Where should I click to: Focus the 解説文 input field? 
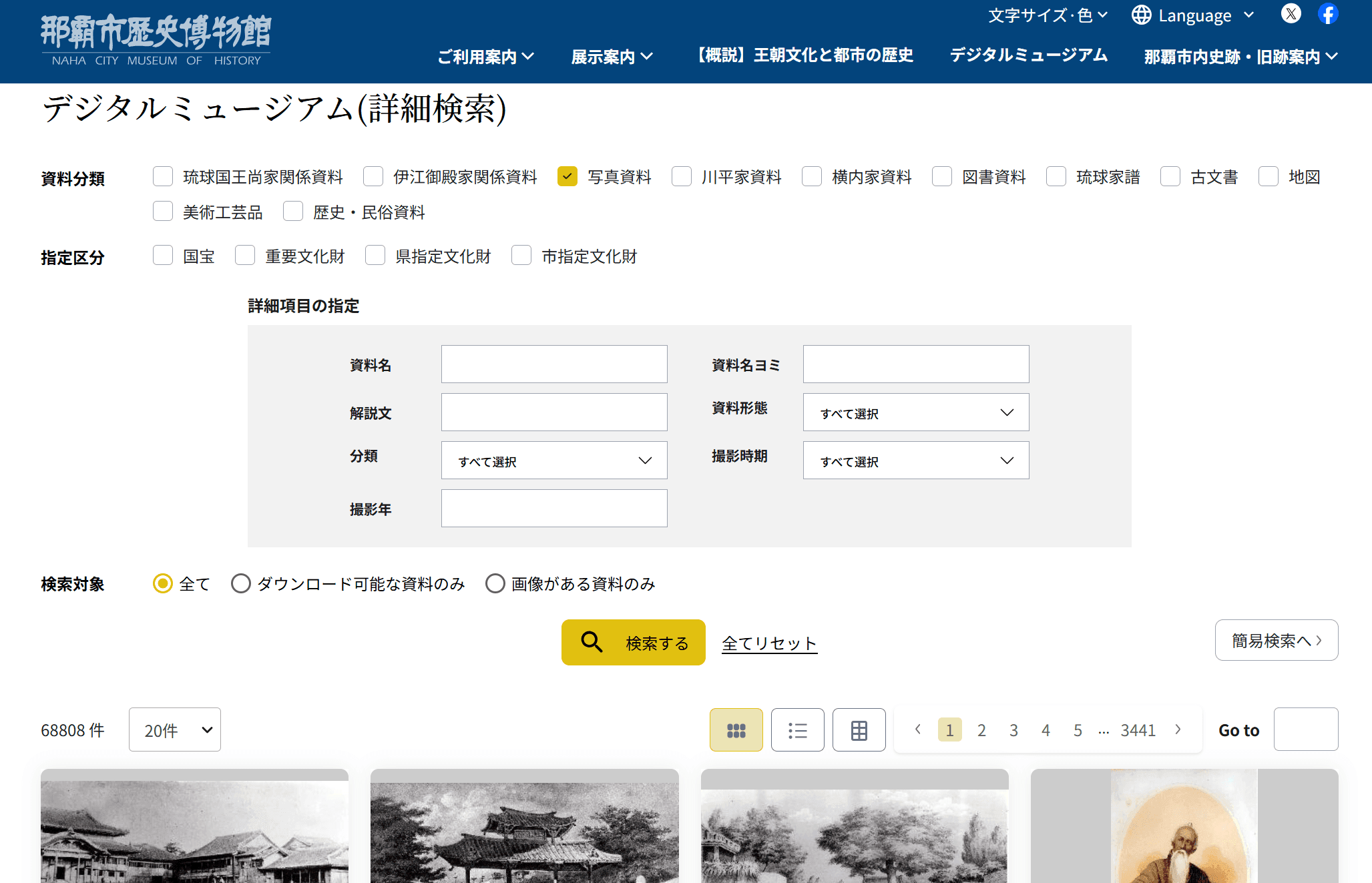click(x=554, y=412)
